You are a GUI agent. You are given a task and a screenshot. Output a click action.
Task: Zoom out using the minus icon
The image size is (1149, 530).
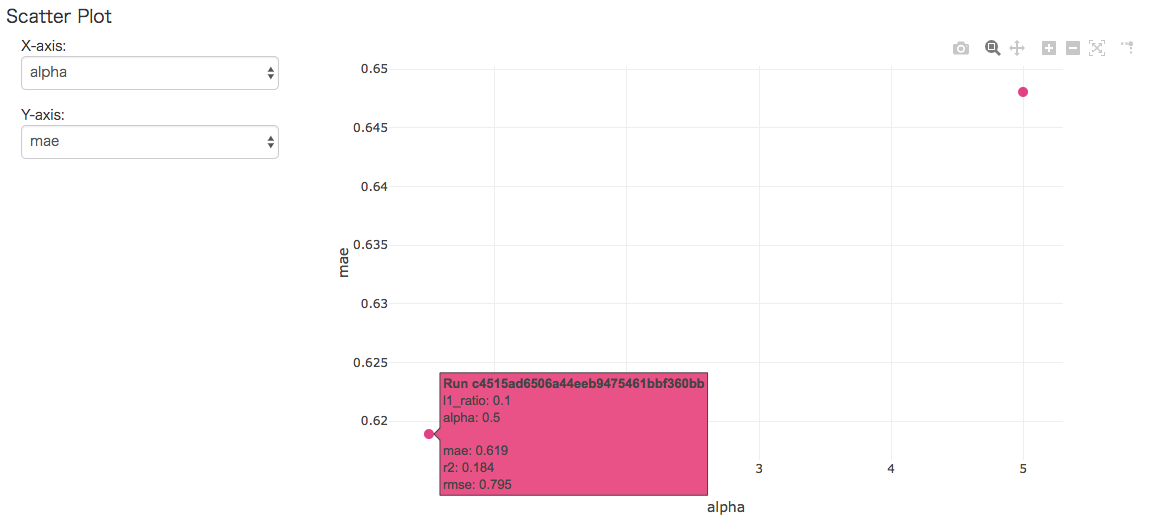1073,48
